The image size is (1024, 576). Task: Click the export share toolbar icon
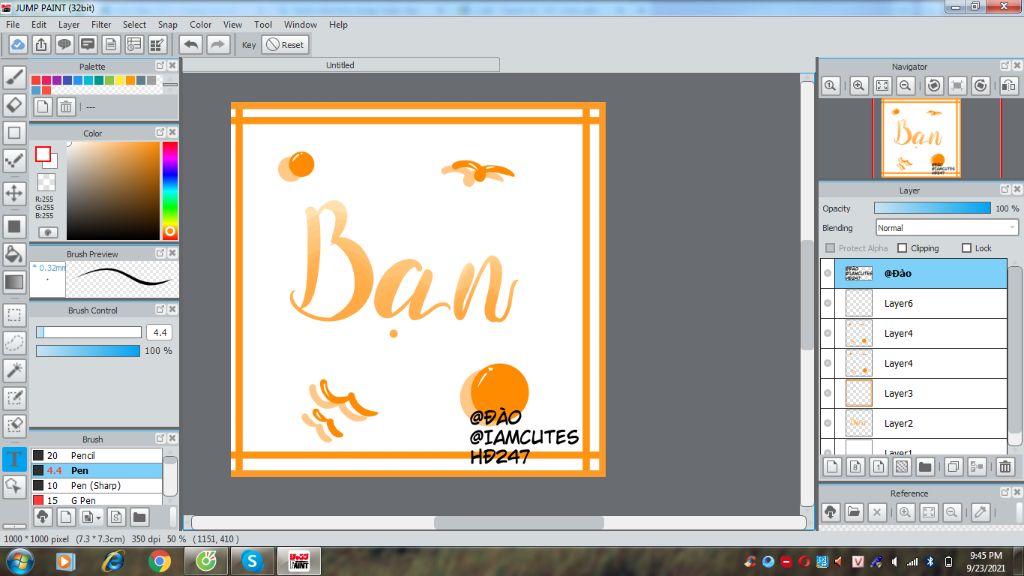[x=41, y=44]
